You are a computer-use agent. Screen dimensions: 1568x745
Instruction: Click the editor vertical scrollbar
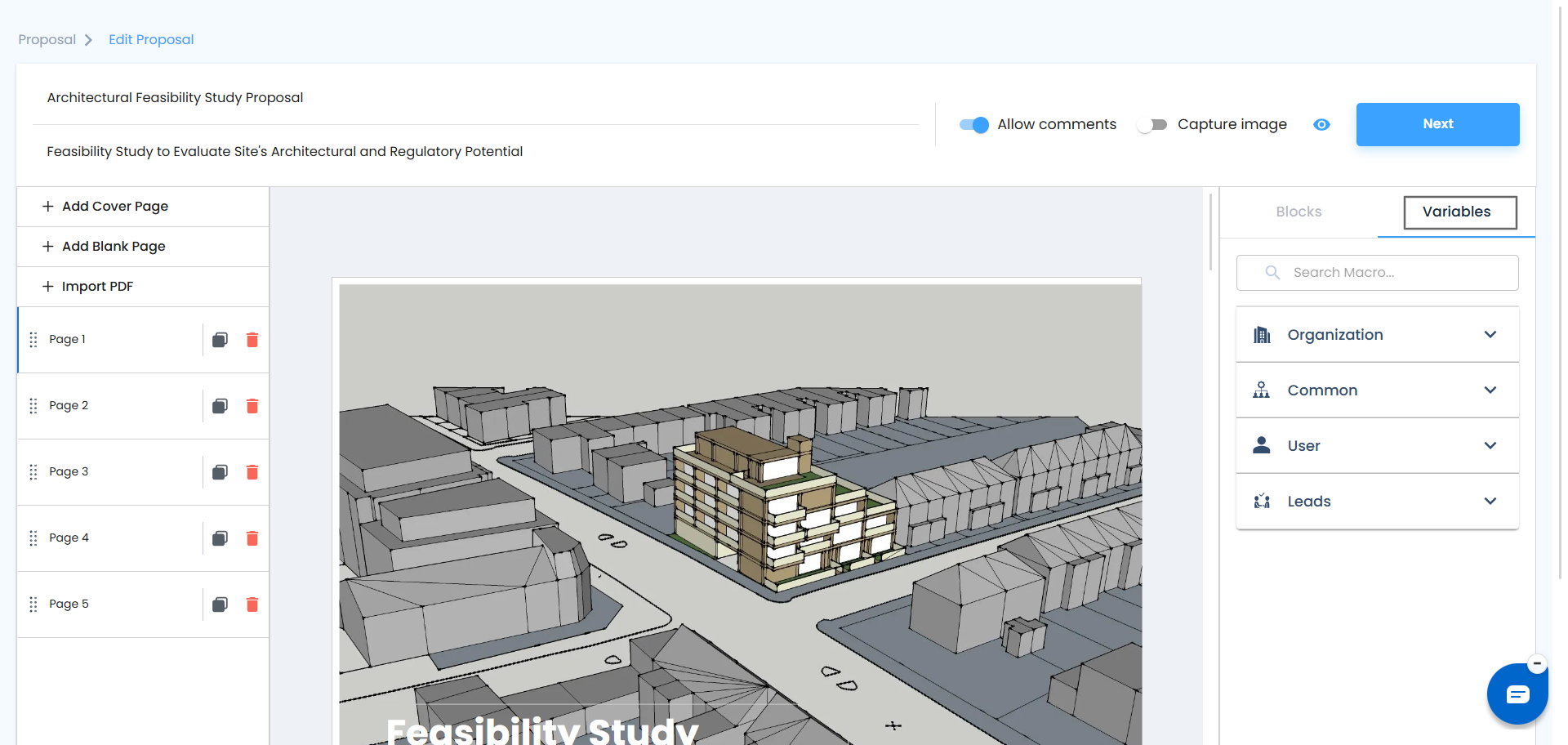[x=1210, y=232]
